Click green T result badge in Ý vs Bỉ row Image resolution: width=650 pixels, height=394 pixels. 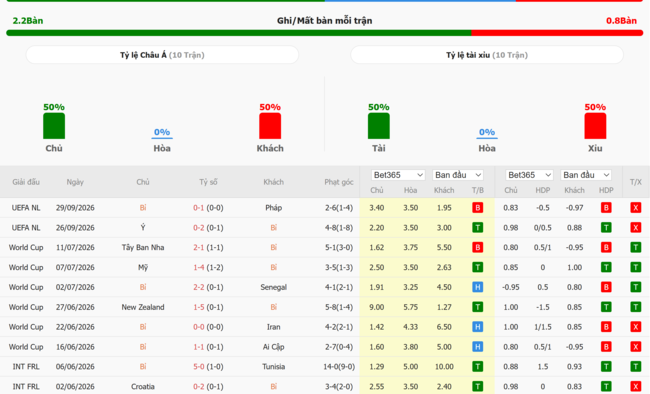pyautogui.click(x=478, y=228)
